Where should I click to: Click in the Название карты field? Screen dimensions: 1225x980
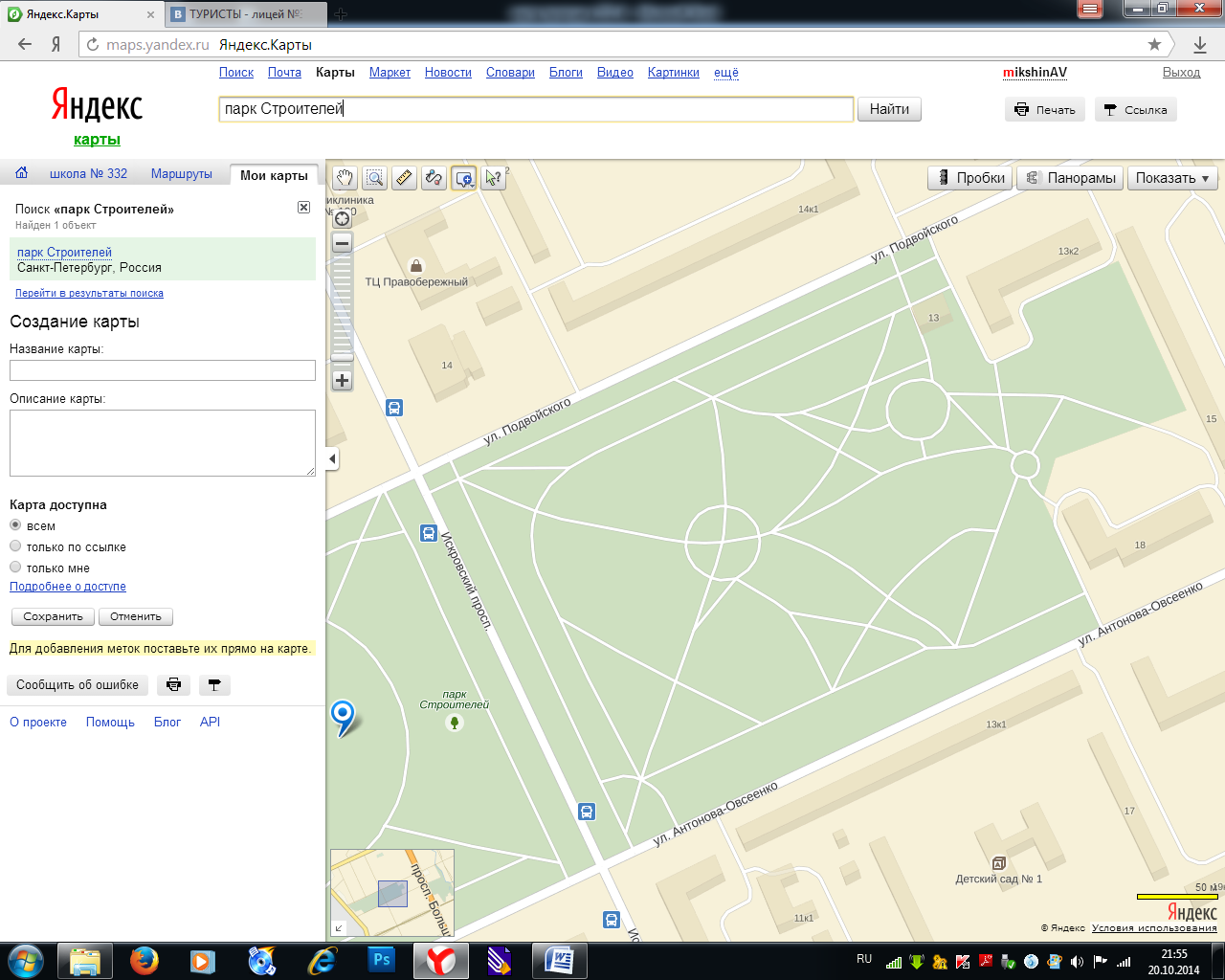[163, 370]
